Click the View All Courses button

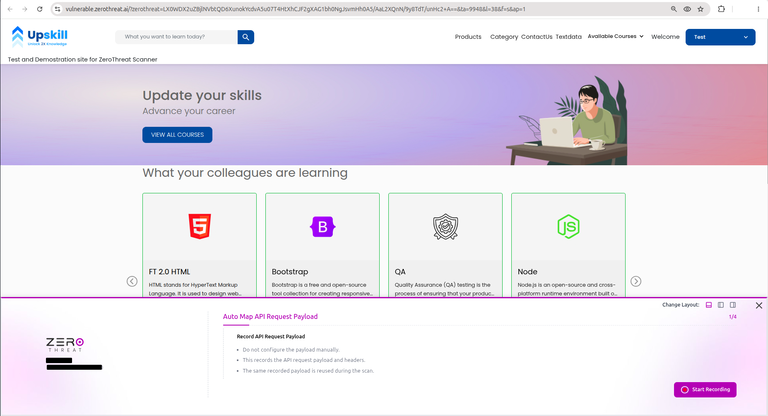[x=177, y=135]
